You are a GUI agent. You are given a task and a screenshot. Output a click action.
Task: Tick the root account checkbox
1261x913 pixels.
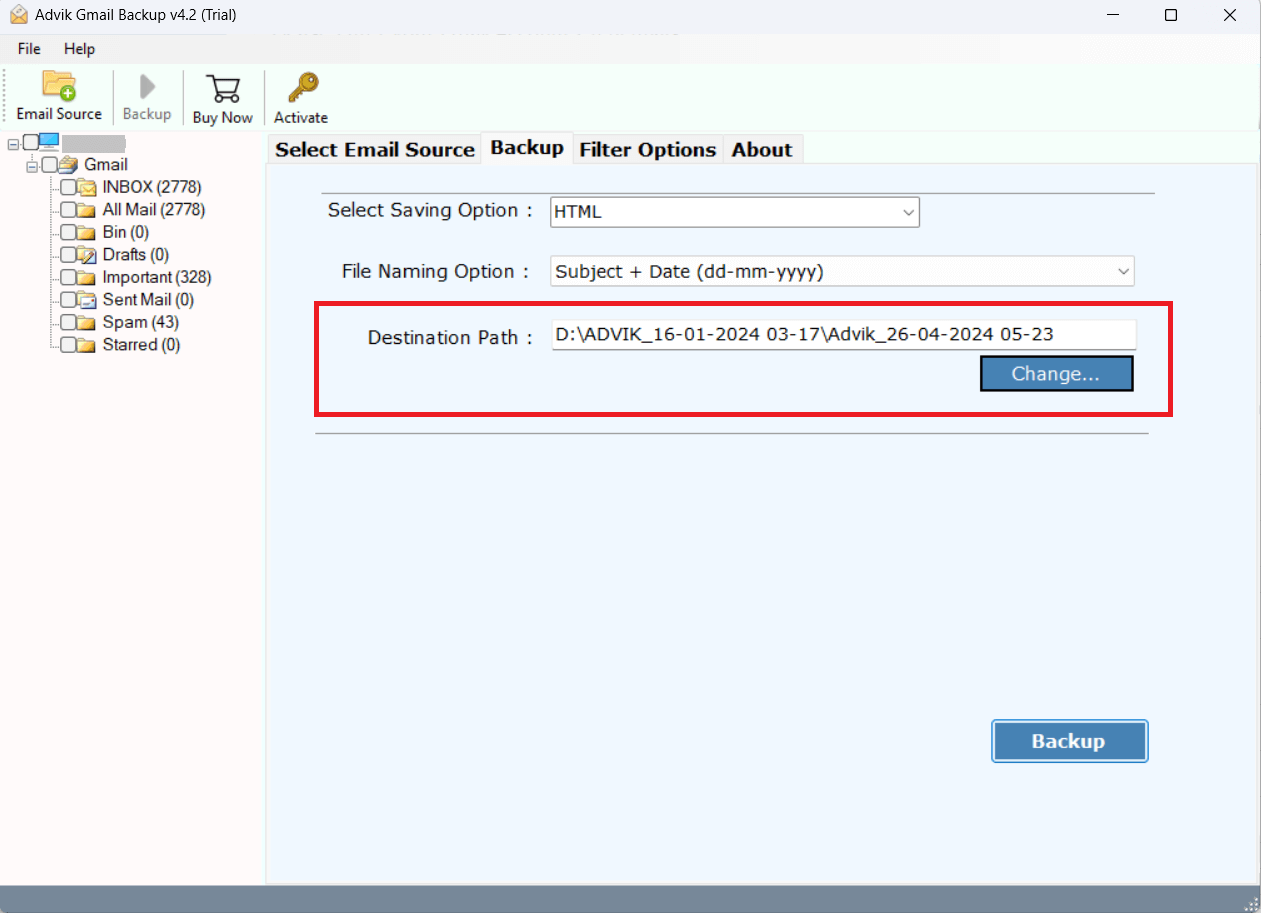point(30,142)
